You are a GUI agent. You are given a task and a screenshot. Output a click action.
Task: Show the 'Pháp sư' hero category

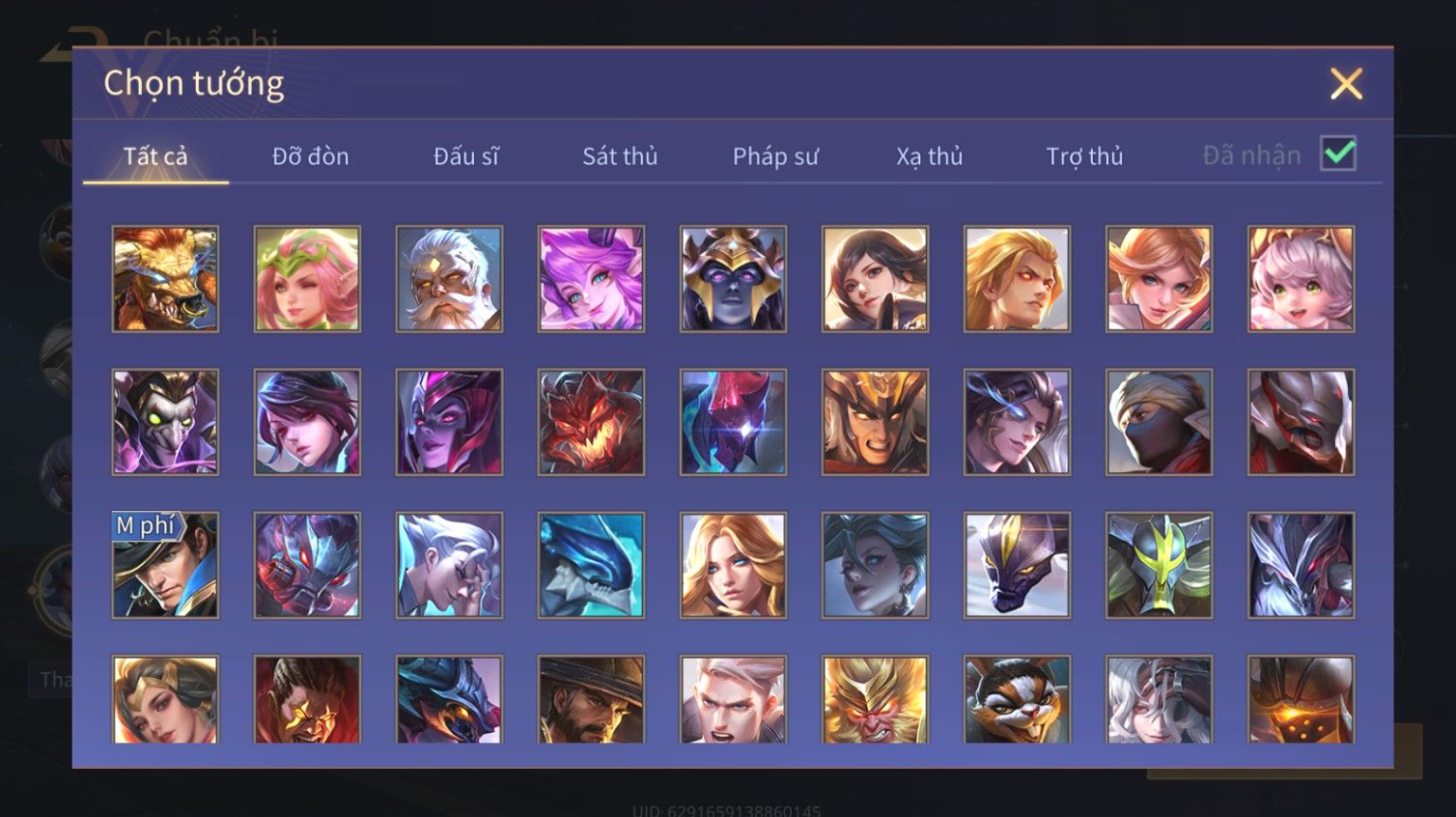click(775, 155)
